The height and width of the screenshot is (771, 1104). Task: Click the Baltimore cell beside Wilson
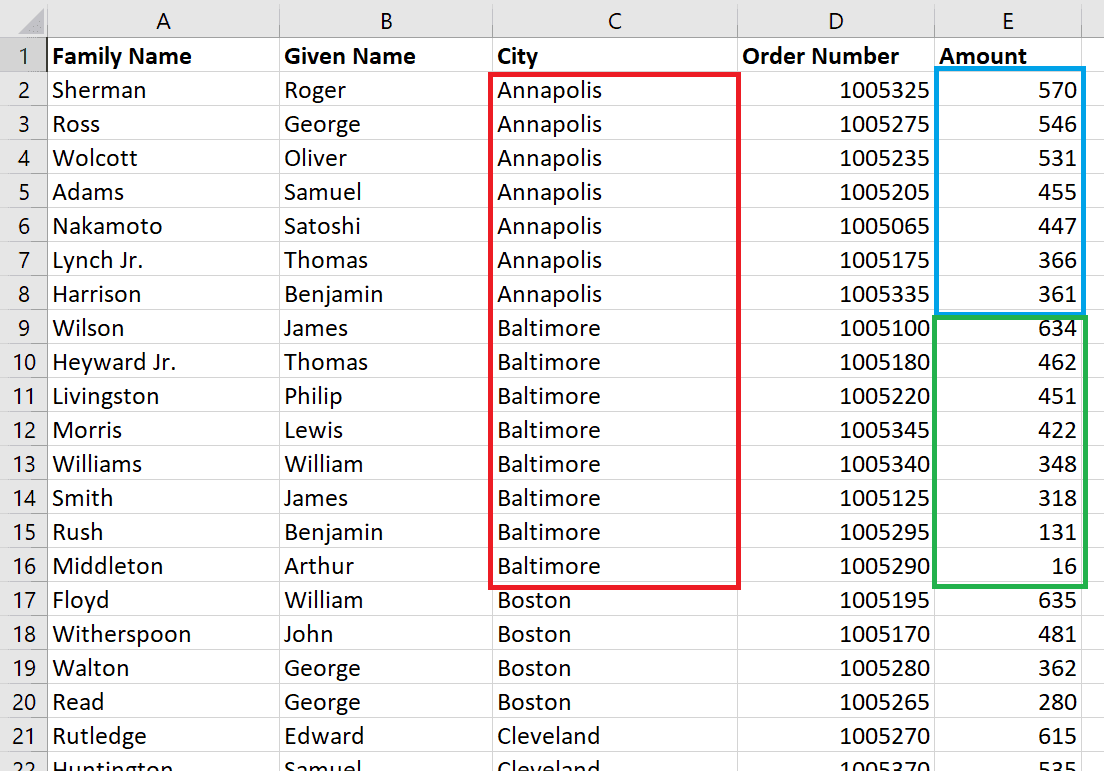[x=613, y=327]
